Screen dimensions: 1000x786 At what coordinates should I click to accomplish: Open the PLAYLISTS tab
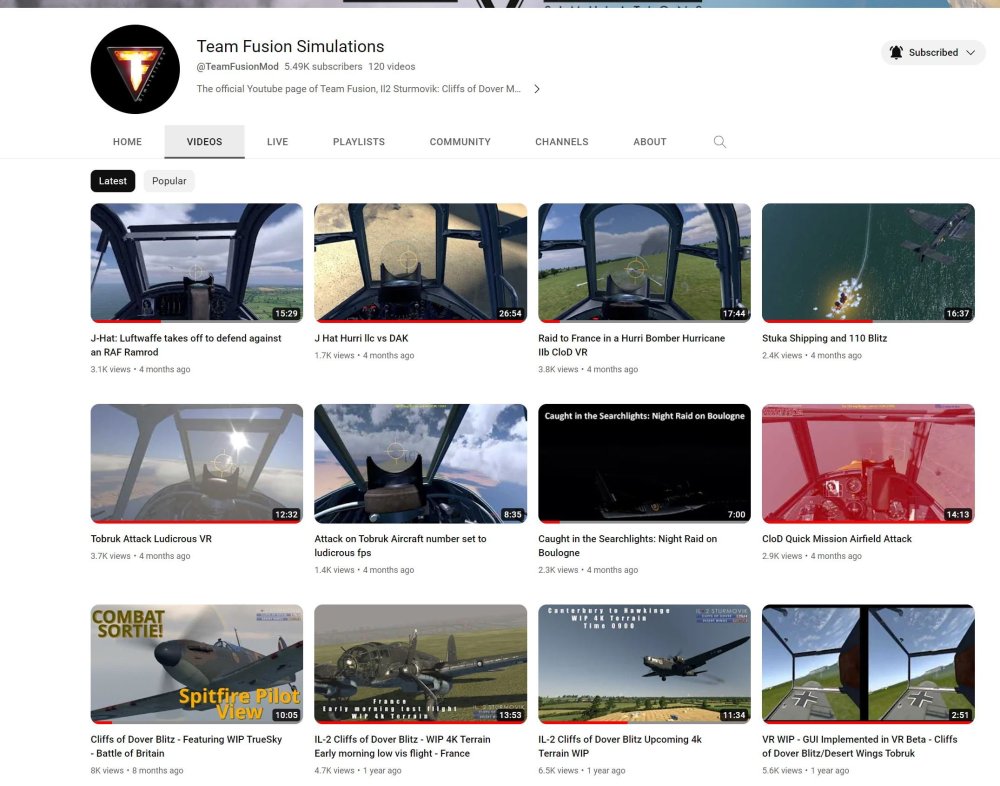coord(358,142)
